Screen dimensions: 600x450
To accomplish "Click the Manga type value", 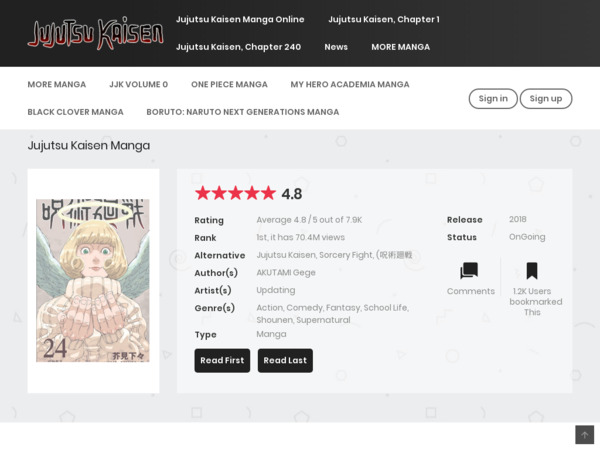I will point(271,334).
